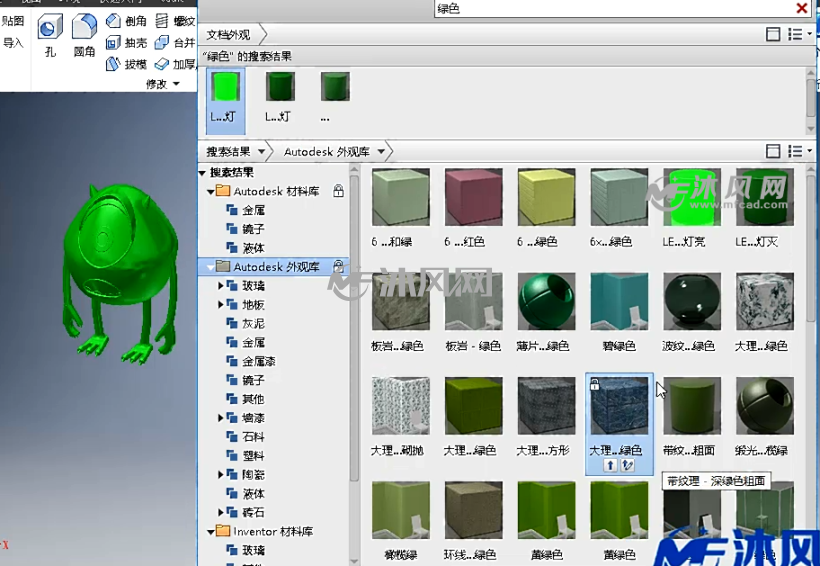Screen dimensions: 820x566
Task: Select the 板岩..绿色 slate appearance
Action: coord(400,302)
